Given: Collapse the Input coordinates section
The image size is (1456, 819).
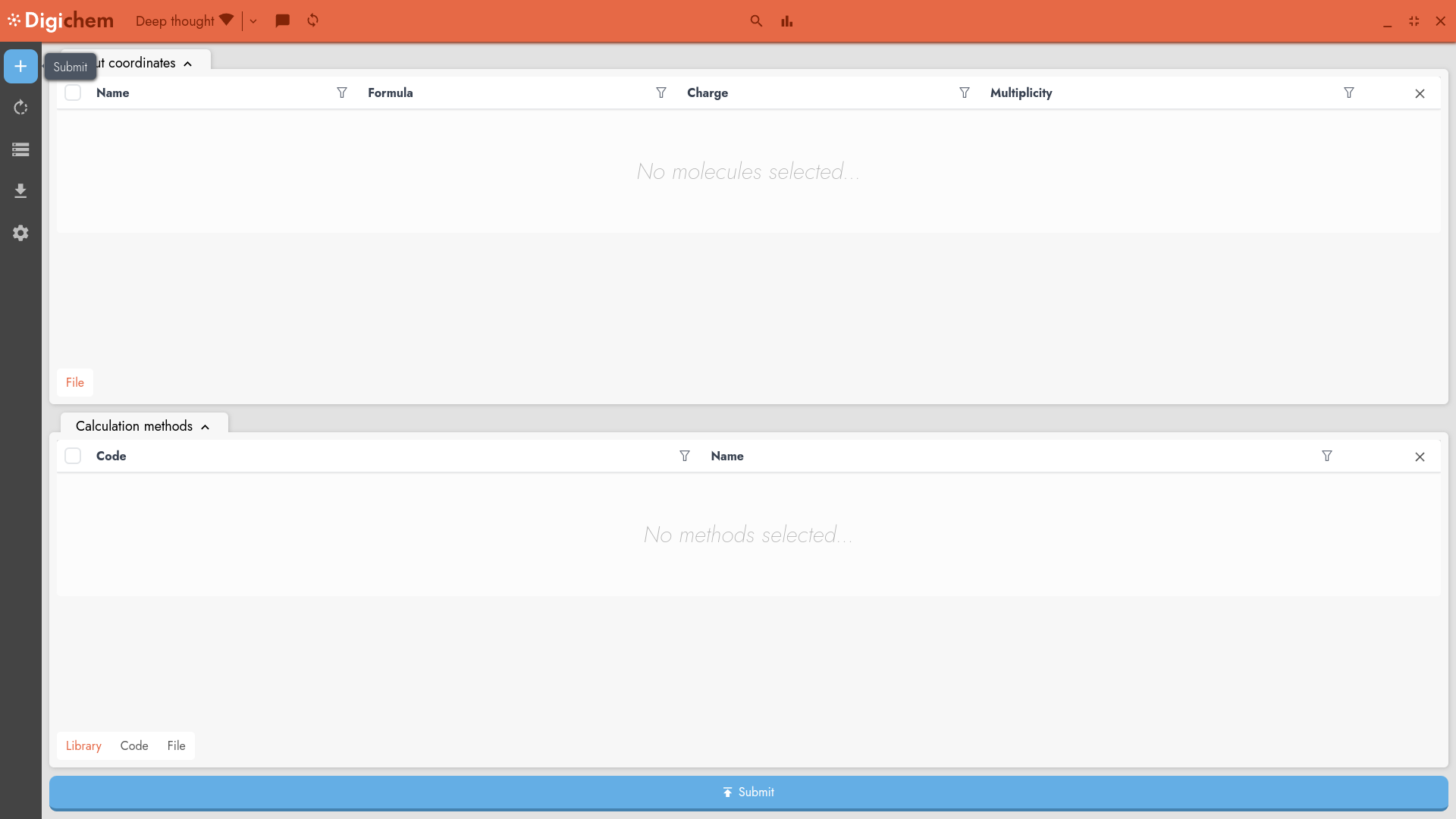Looking at the screenshot, I should click(187, 64).
